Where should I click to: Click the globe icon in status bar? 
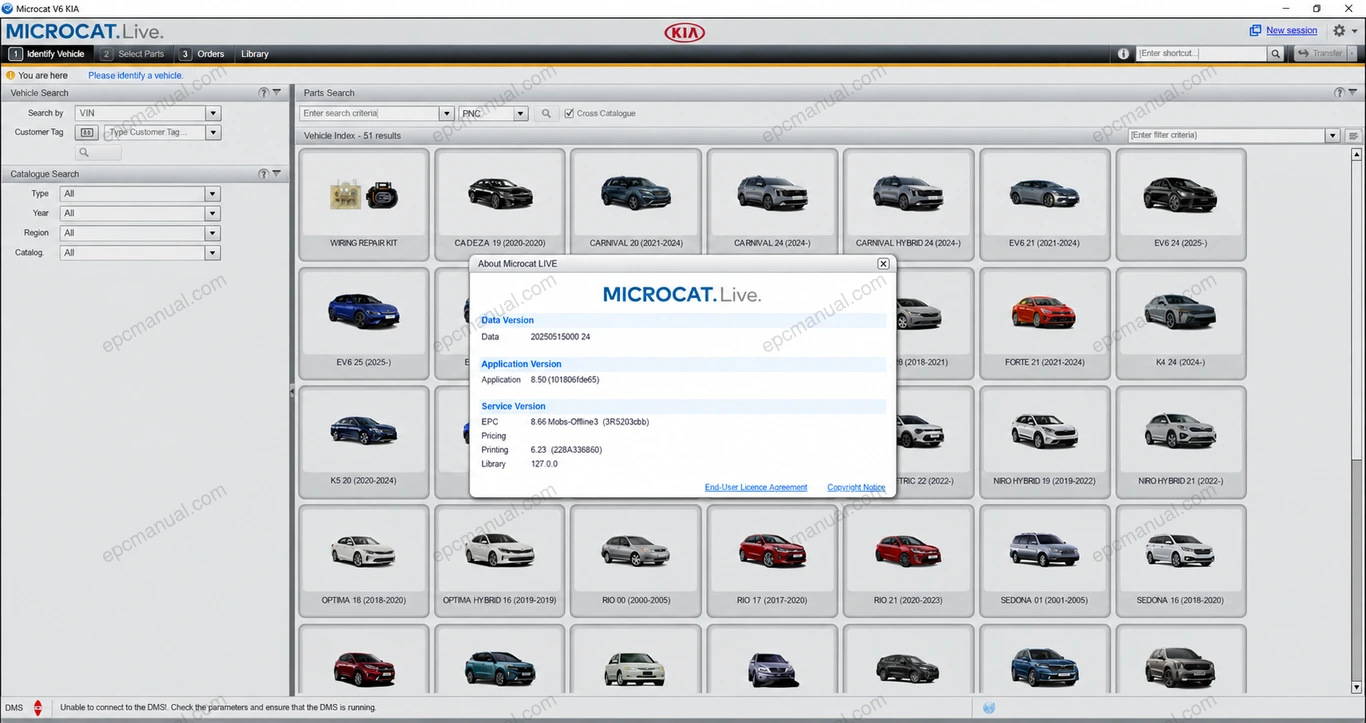(x=989, y=707)
